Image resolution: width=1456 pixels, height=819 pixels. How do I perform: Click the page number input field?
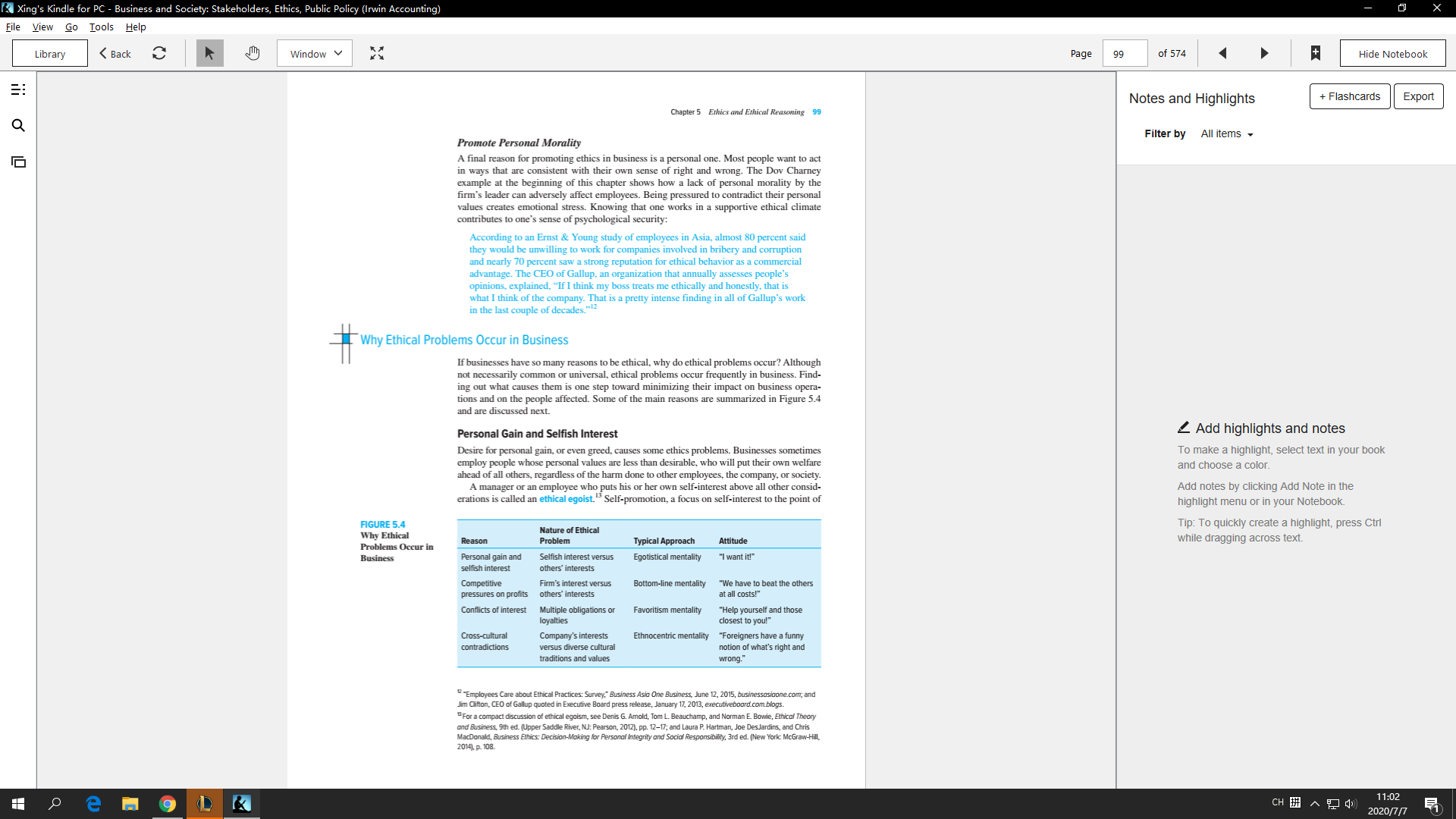click(1125, 53)
